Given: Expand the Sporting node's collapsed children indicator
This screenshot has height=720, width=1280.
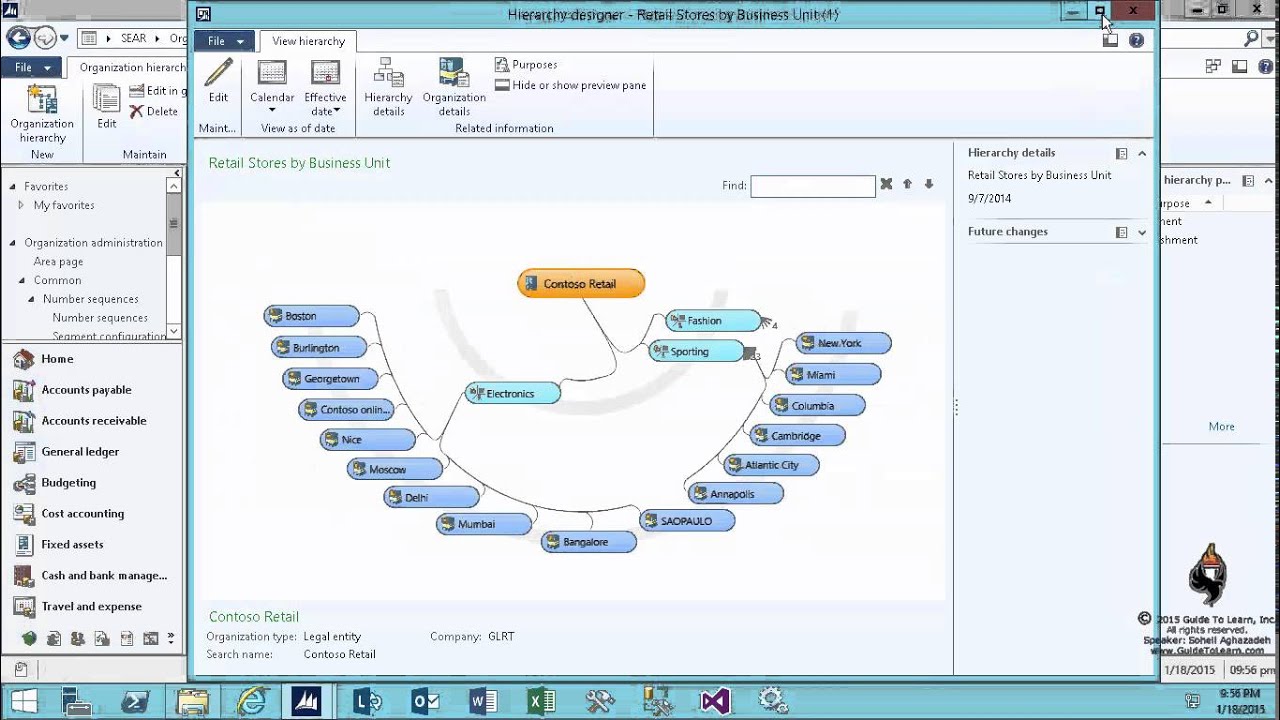Looking at the screenshot, I should click(751, 353).
